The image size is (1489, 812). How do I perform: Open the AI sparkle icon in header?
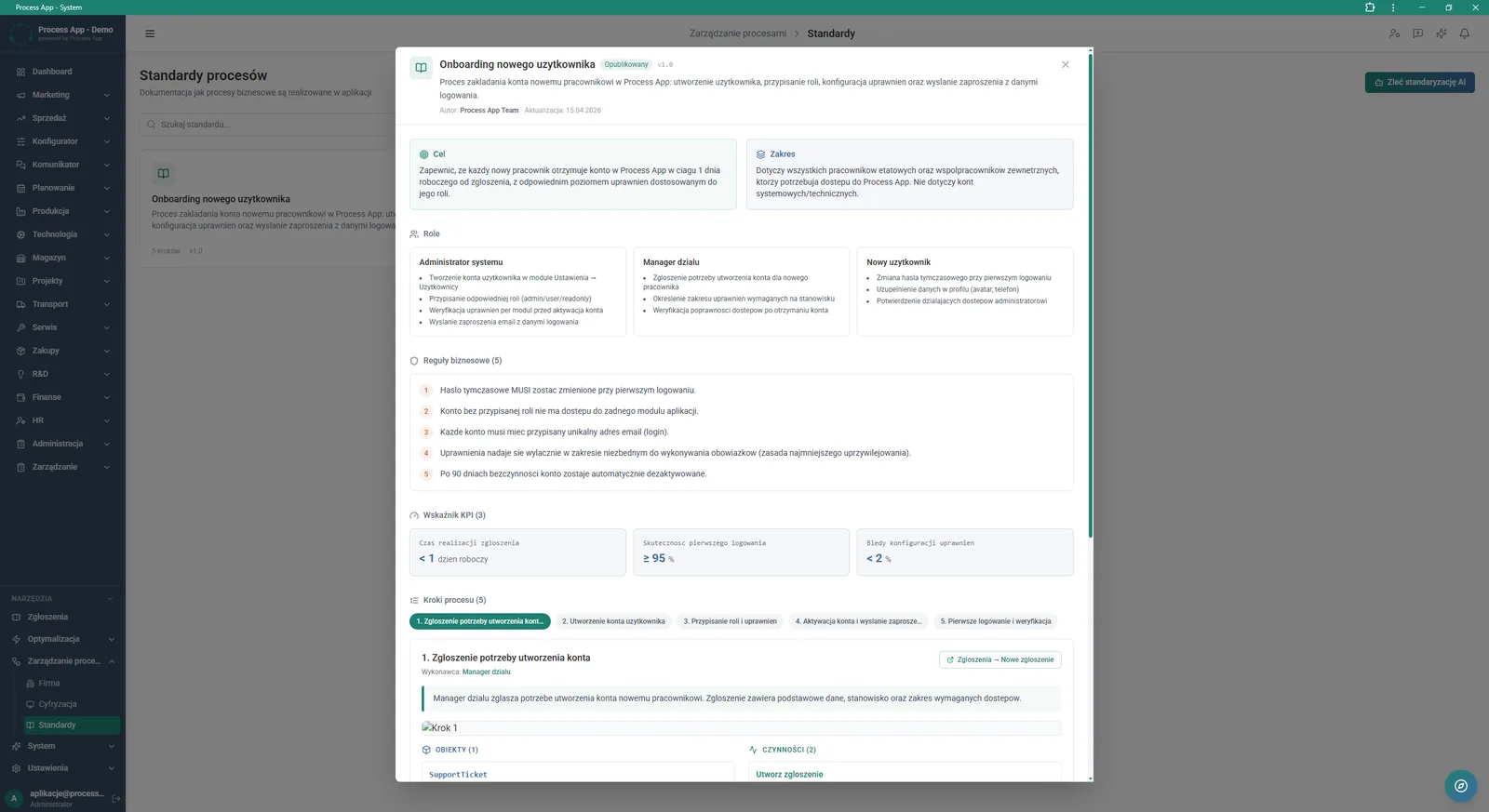coord(1441,33)
